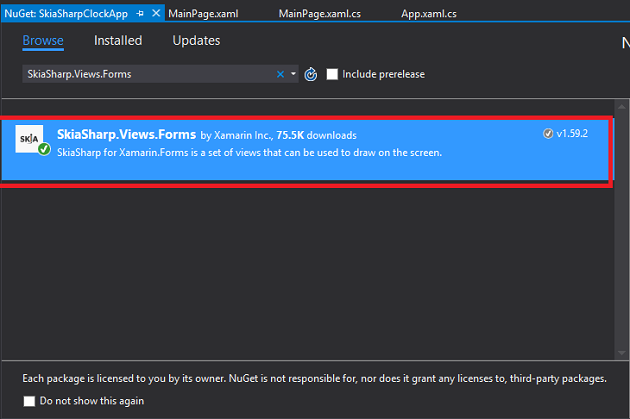630x419 pixels.
Task: View the Updates tab
Action: tap(196, 41)
